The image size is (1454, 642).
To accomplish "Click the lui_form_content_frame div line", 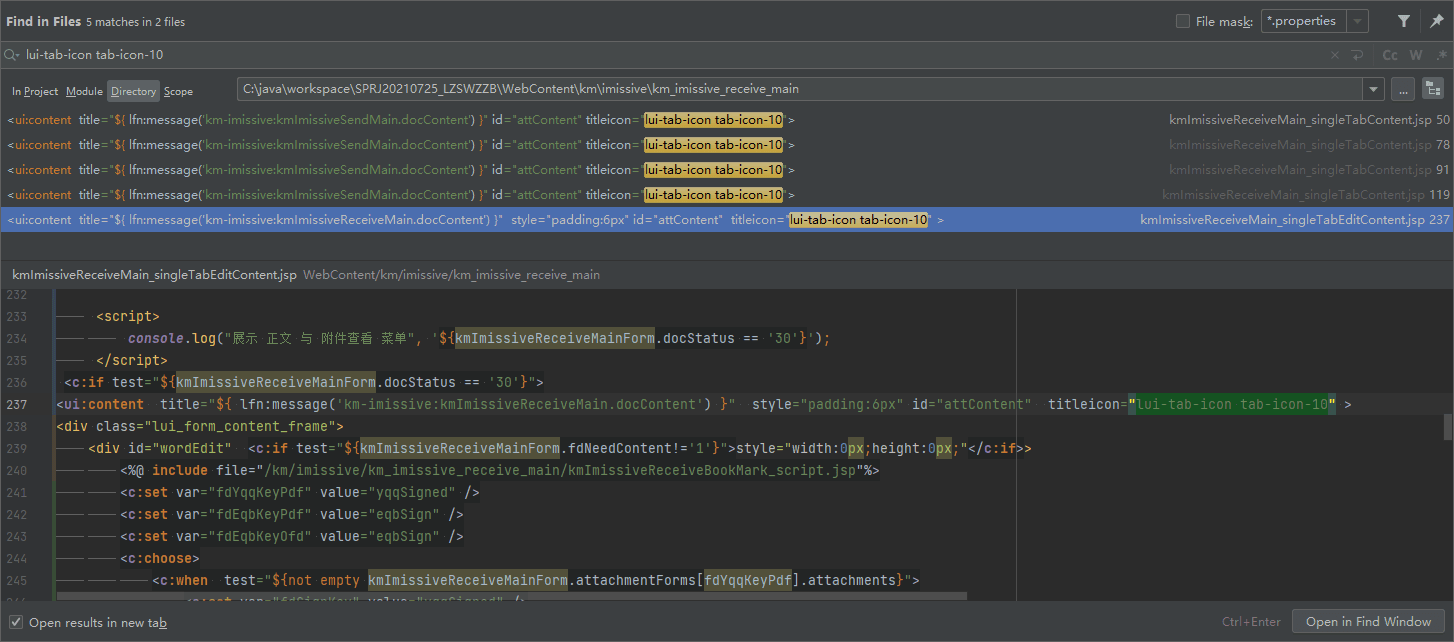I will click(x=200, y=426).
